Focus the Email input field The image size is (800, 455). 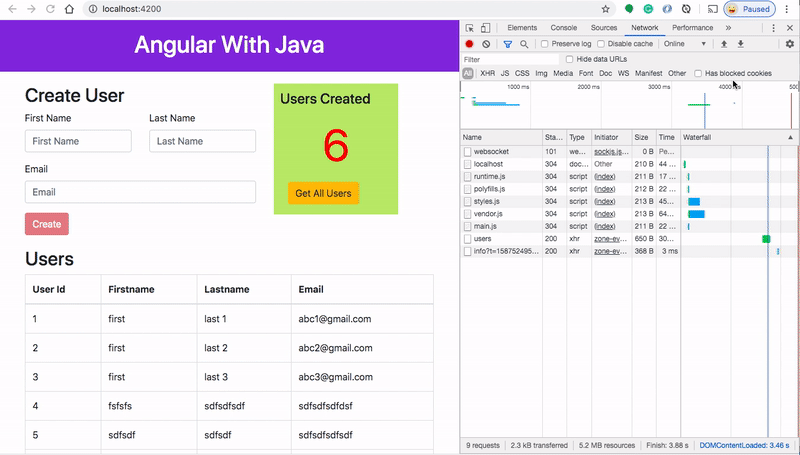(x=140, y=192)
